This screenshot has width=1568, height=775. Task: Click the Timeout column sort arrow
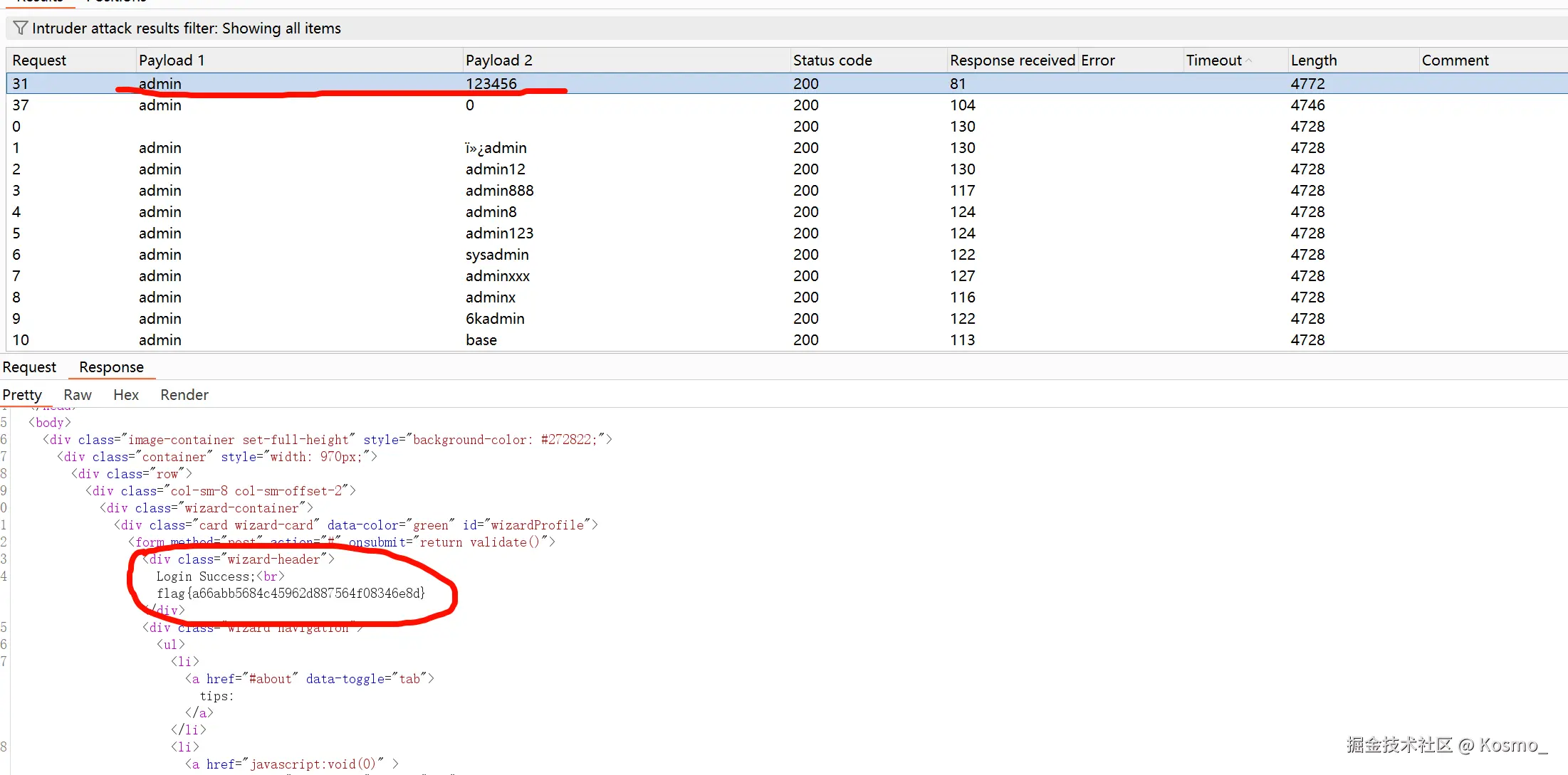click(x=1248, y=60)
